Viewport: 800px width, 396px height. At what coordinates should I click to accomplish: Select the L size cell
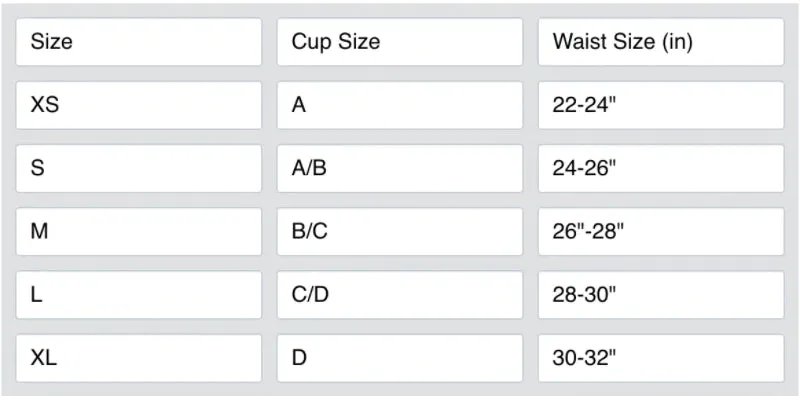point(138,295)
